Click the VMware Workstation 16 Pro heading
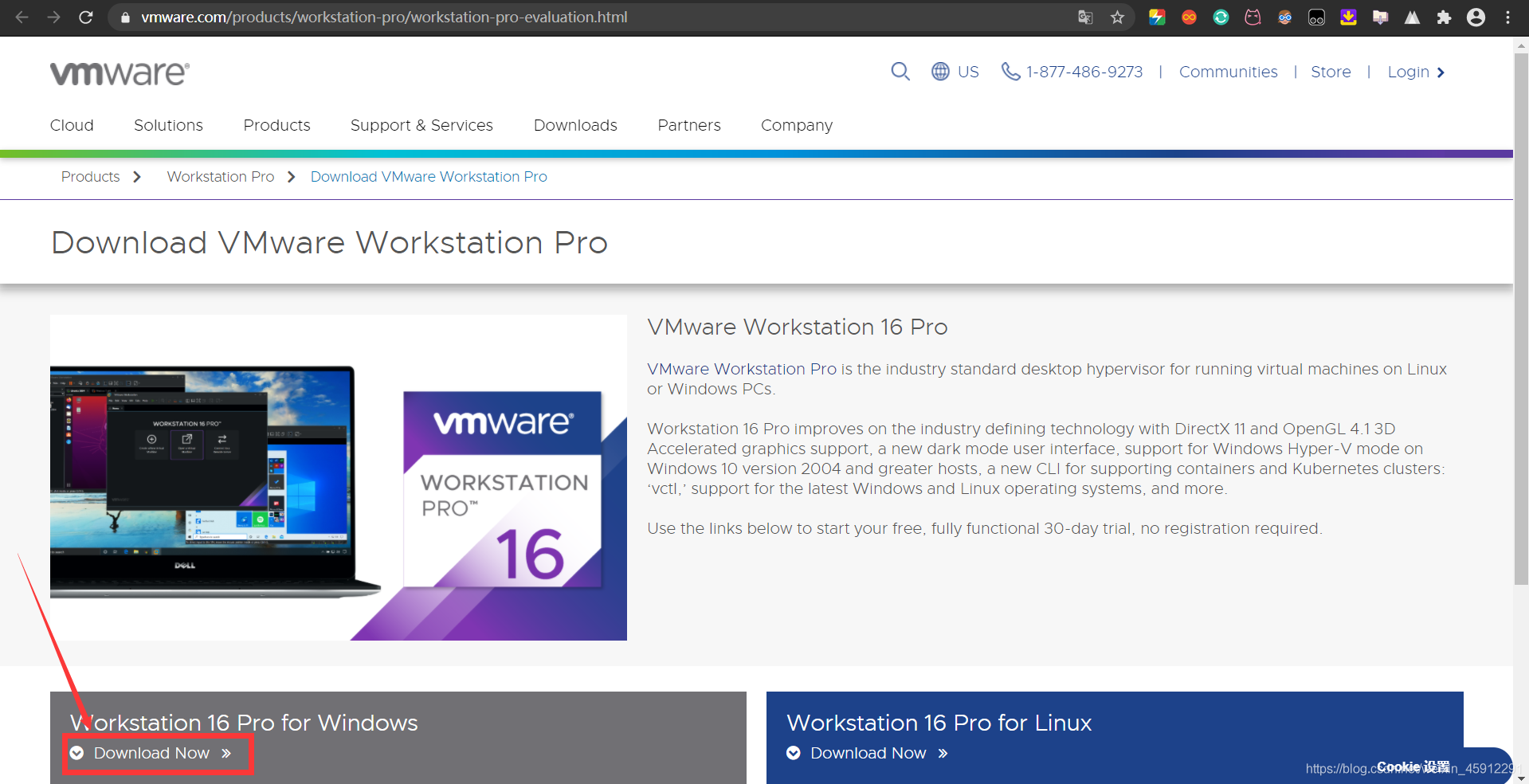 tap(797, 327)
